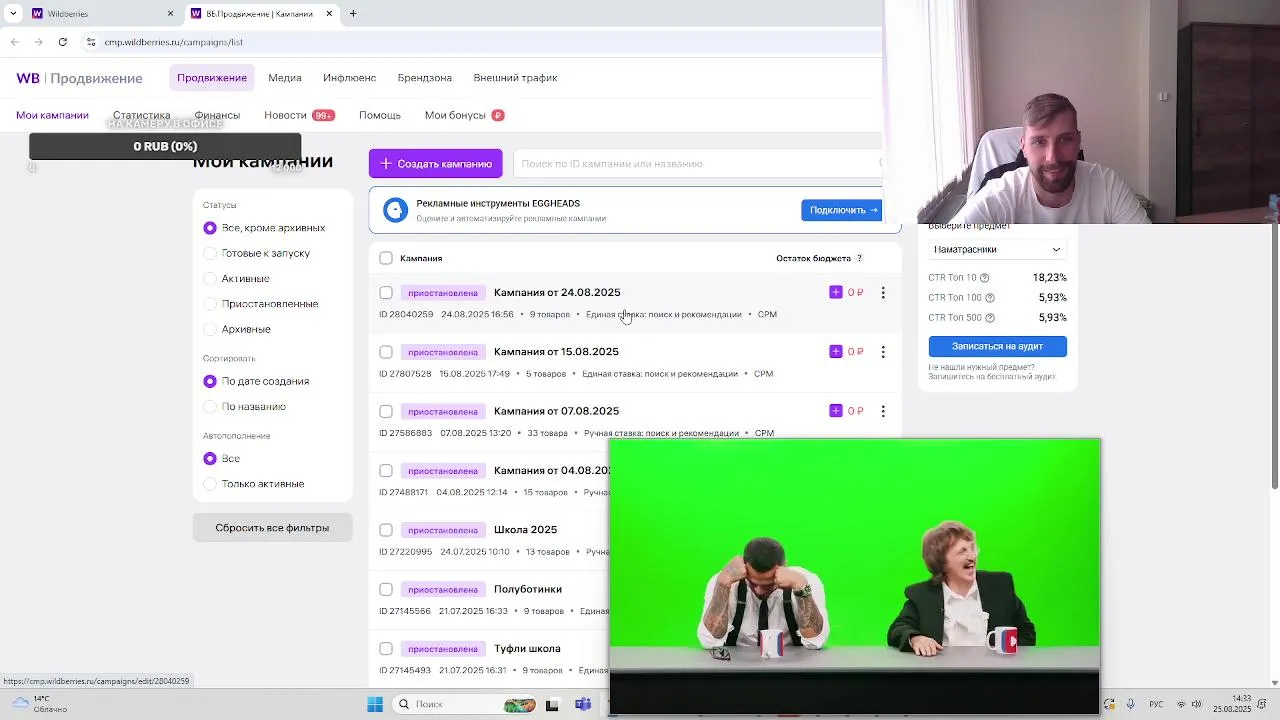Select Все, кроме архивных status filter
The width and height of the screenshot is (1280, 720).
coord(210,228)
